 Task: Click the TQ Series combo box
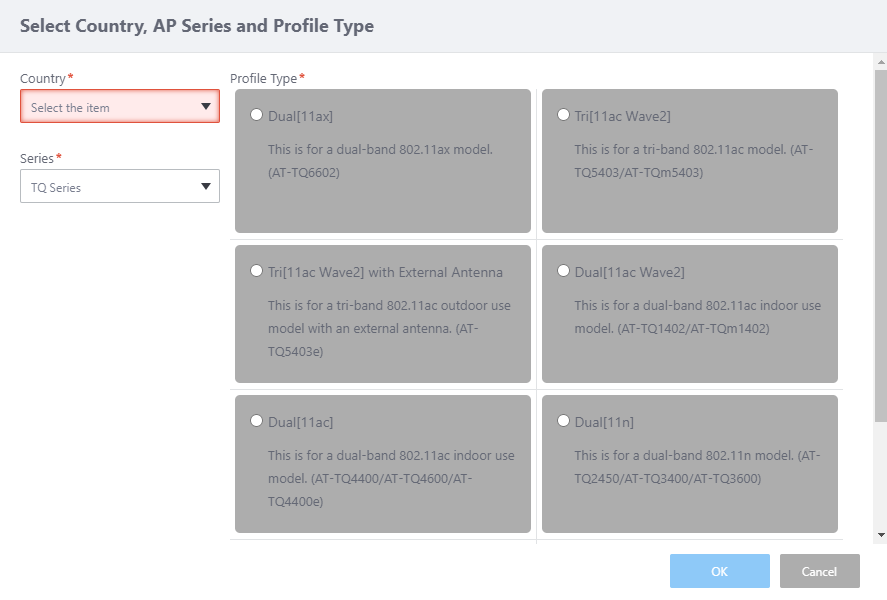[x=110, y=187]
